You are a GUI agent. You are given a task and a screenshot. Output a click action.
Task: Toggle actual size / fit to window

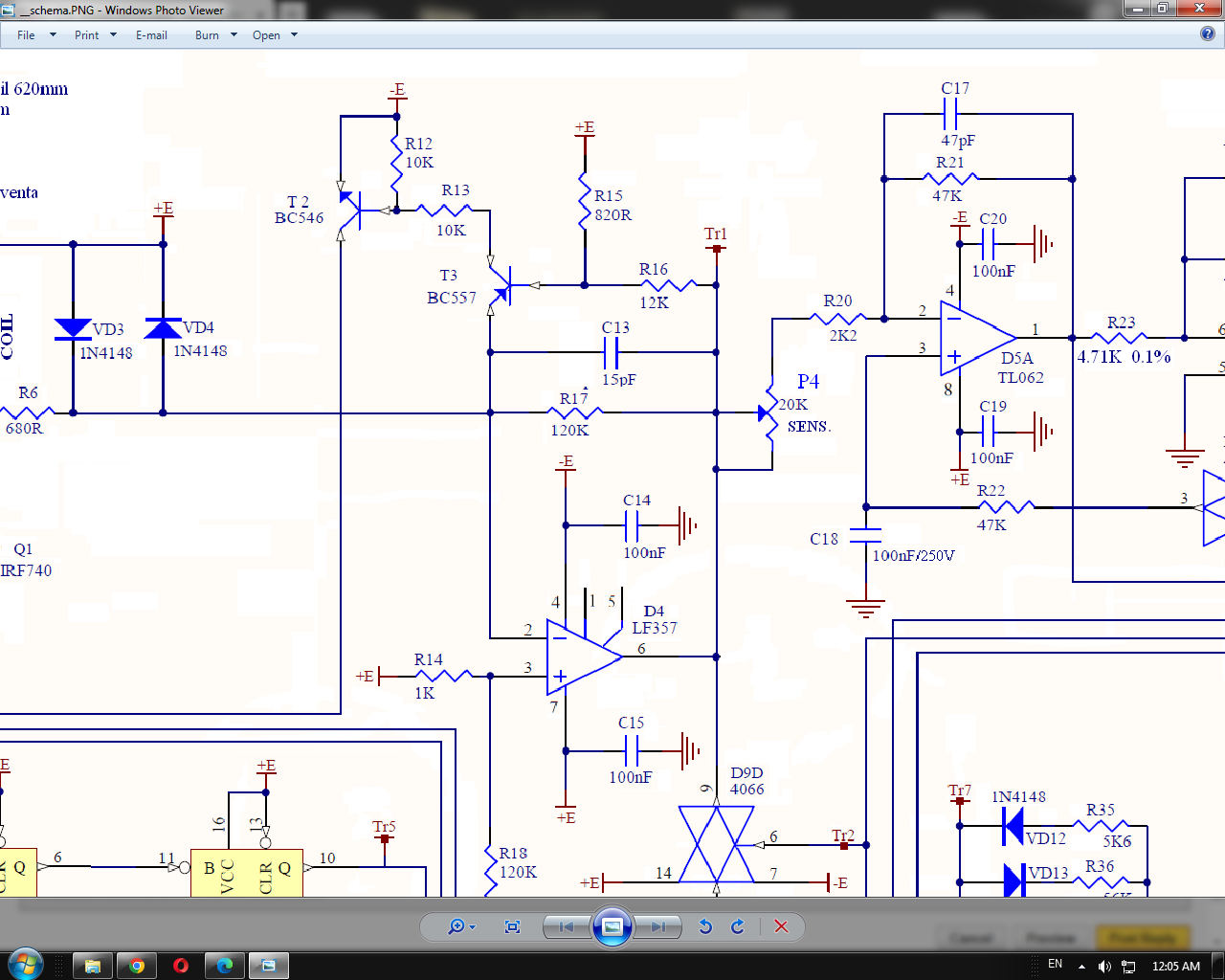point(512,926)
